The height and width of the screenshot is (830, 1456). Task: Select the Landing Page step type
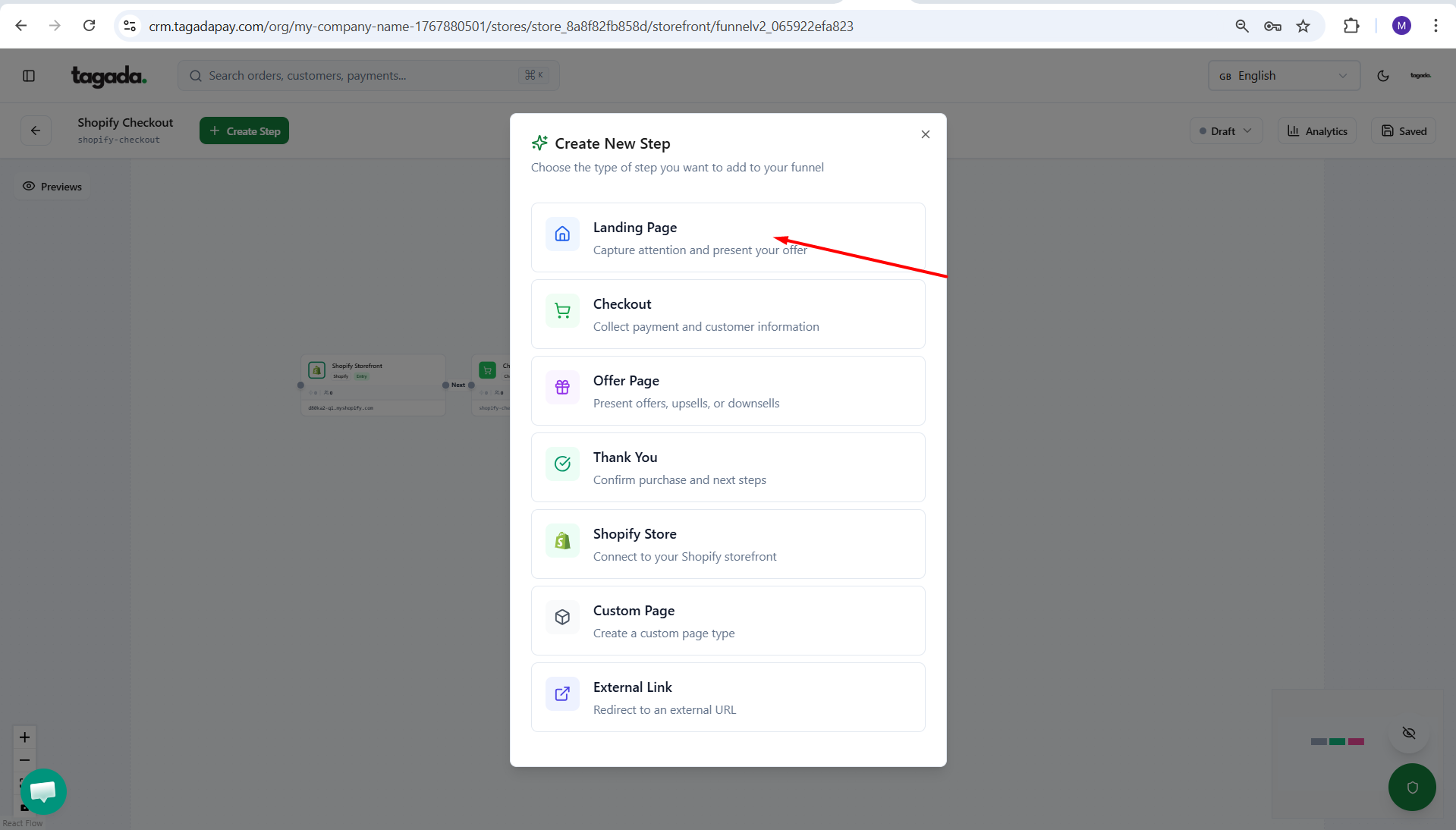tap(727, 237)
